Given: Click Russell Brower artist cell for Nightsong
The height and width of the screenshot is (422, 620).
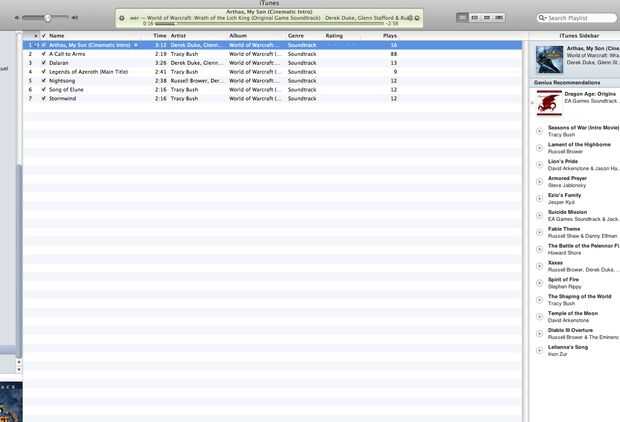Looking at the screenshot, I should click(197, 81).
